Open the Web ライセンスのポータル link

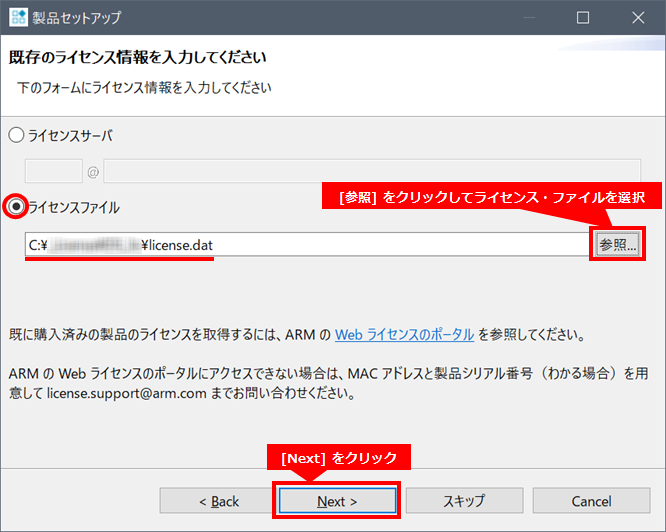pyautogui.click(x=404, y=335)
